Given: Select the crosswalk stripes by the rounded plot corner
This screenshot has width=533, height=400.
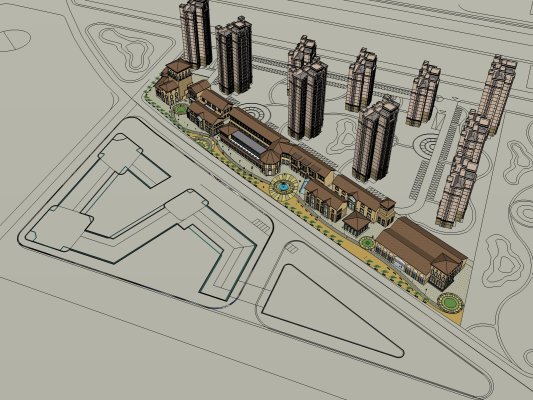Looking at the screenshot, I should [261, 225].
